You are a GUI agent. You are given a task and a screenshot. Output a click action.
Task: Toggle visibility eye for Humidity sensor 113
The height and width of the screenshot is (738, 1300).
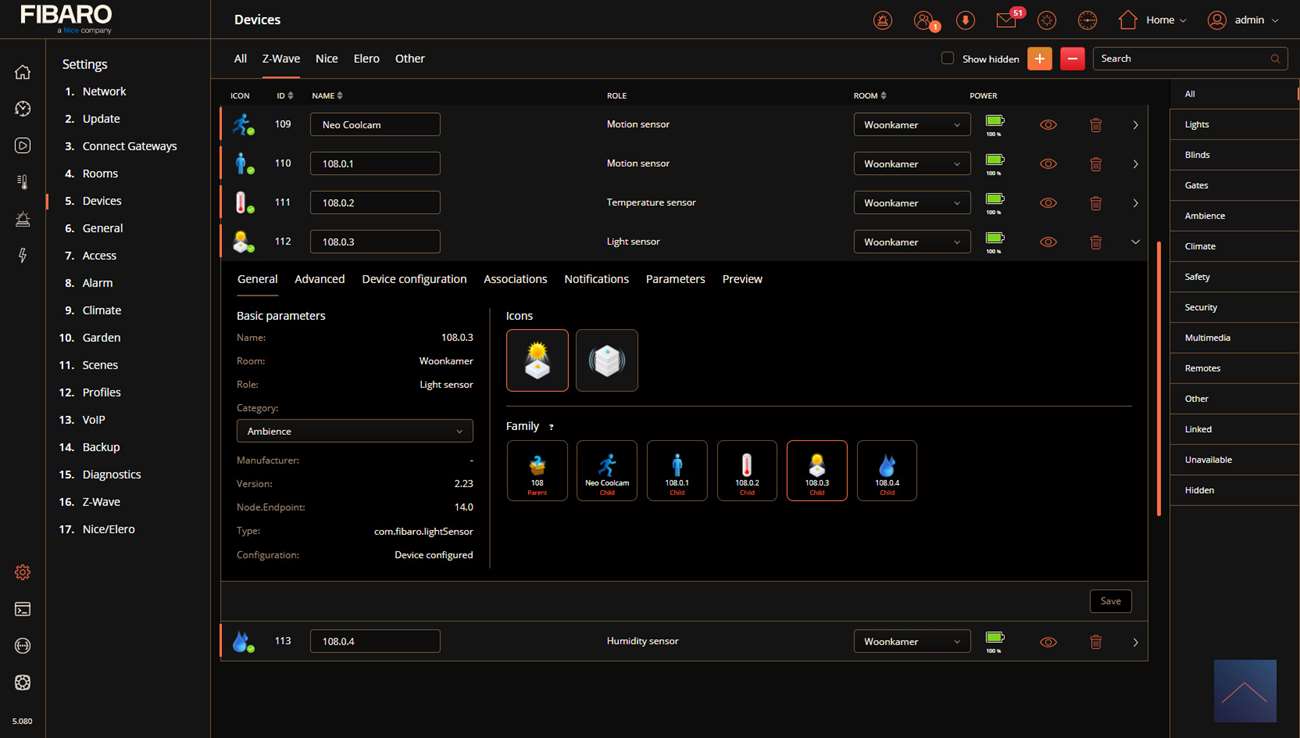tap(1048, 642)
